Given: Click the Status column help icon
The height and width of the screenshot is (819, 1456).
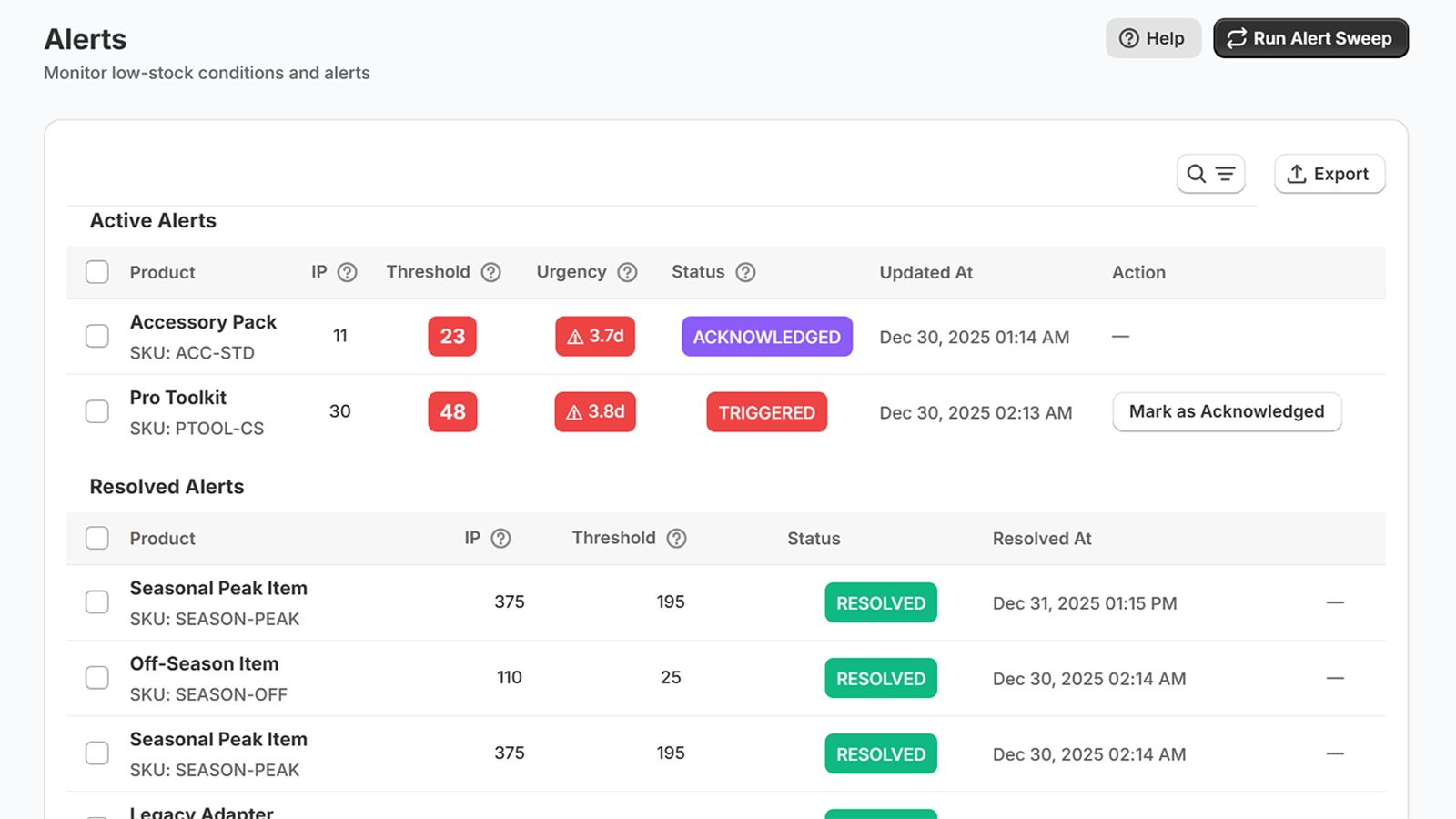Looking at the screenshot, I should (745, 271).
